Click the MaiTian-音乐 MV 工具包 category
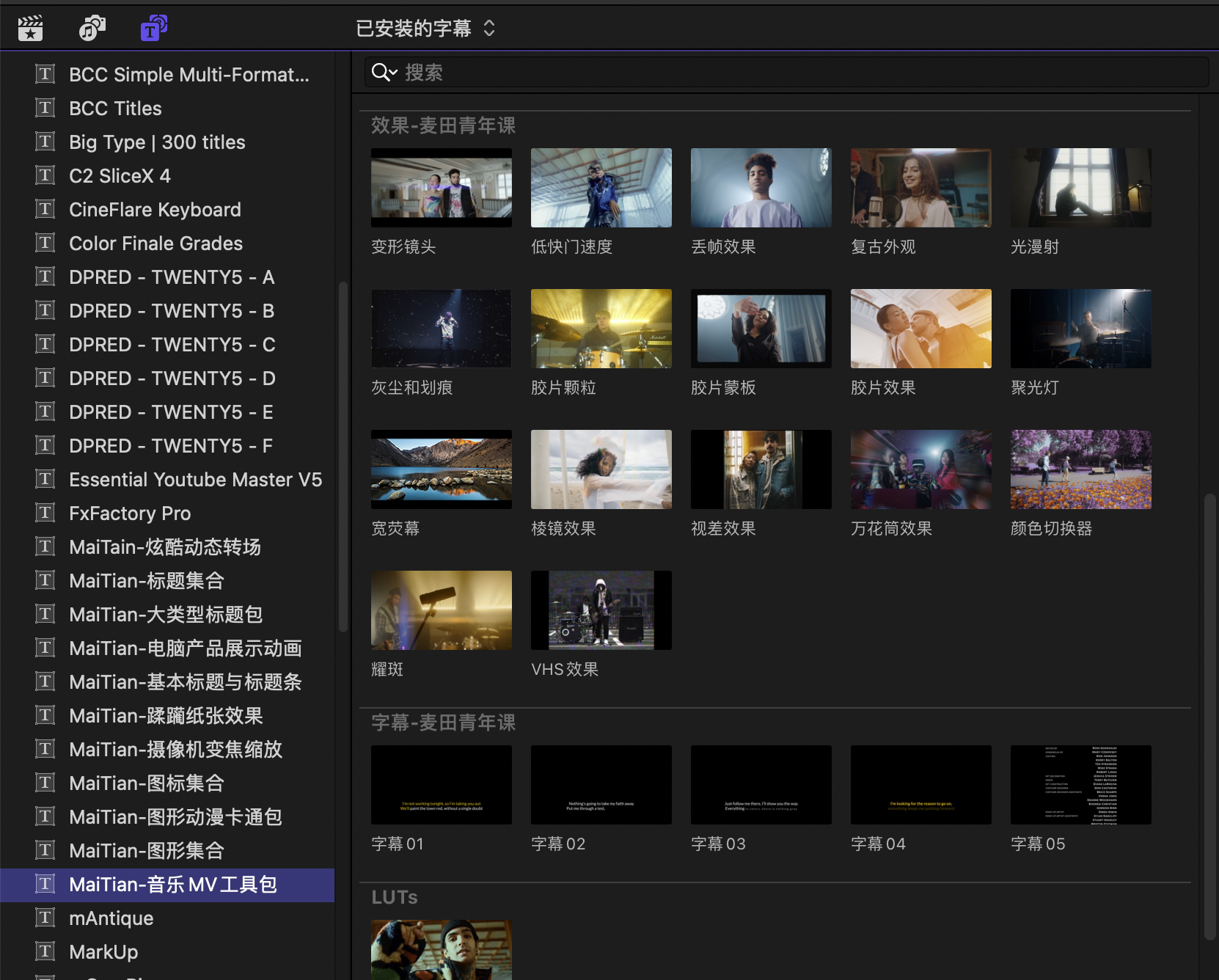The height and width of the screenshot is (980, 1219). pyautogui.click(x=167, y=885)
